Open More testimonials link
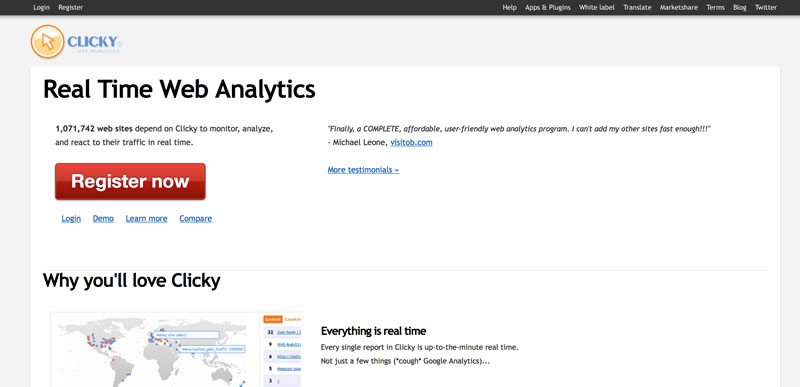Screen dimensions: 800x387 (x=363, y=170)
